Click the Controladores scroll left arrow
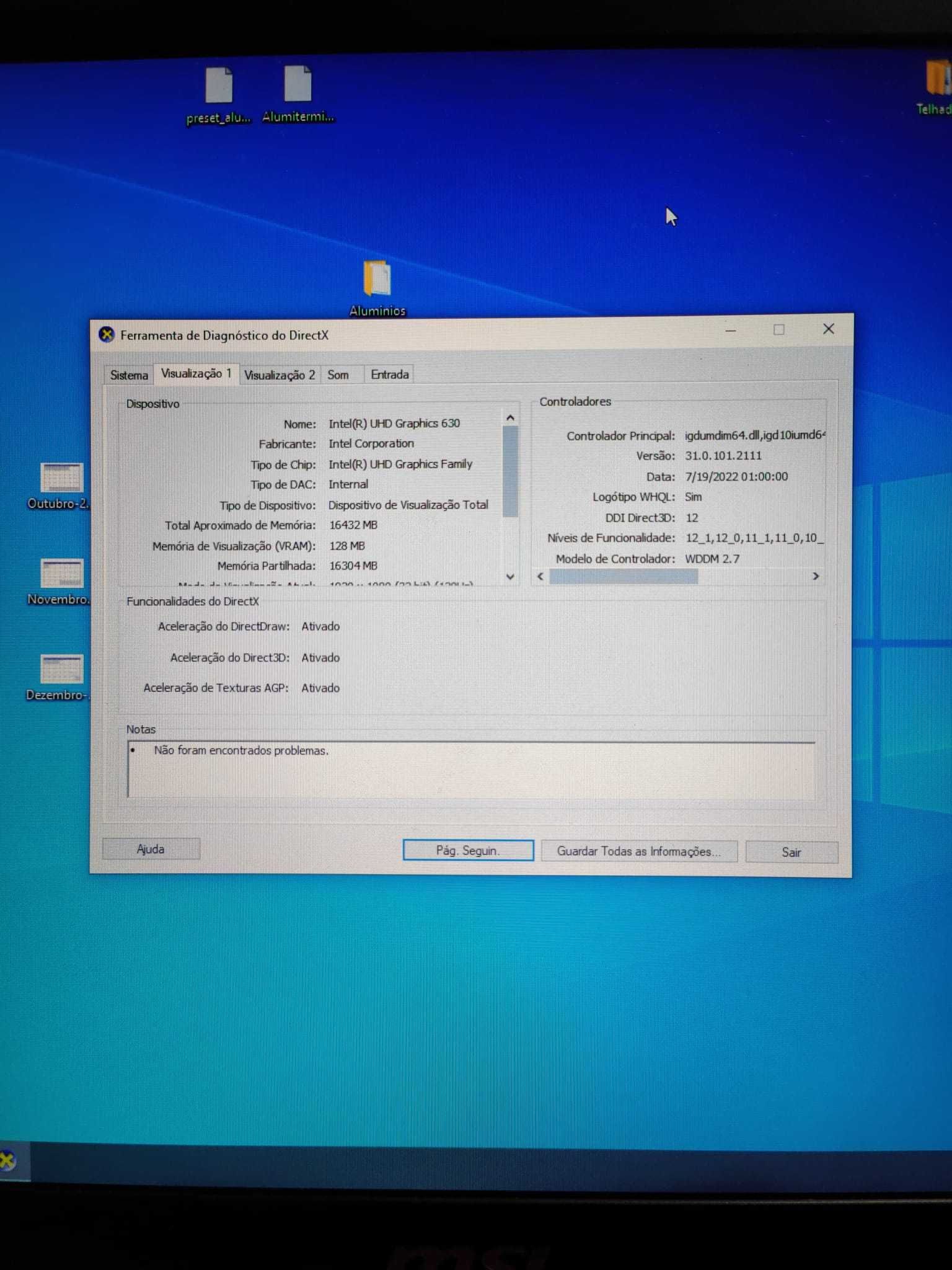The height and width of the screenshot is (1270, 952). pyautogui.click(x=540, y=576)
